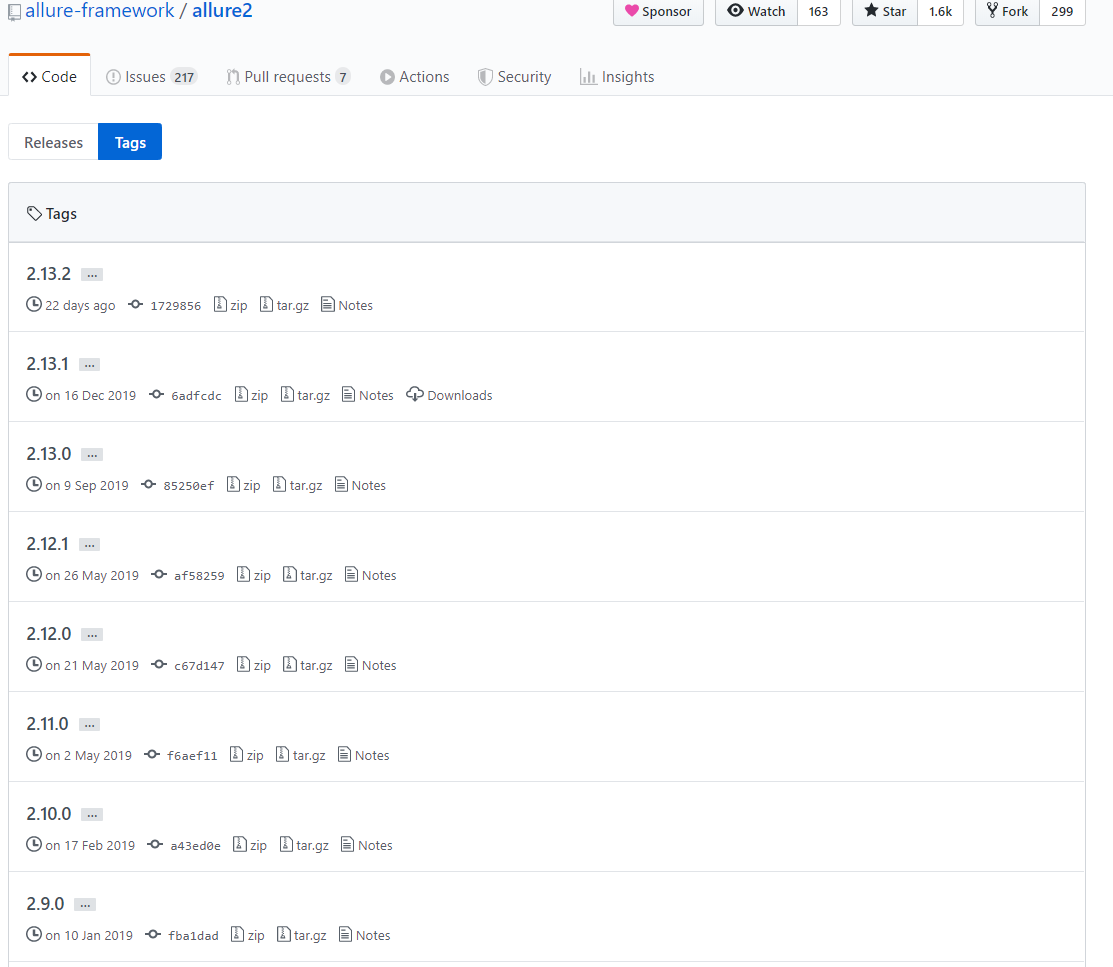Download the 2.9.0 tar.gz archive

pyautogui.click(x=302, y=936)
